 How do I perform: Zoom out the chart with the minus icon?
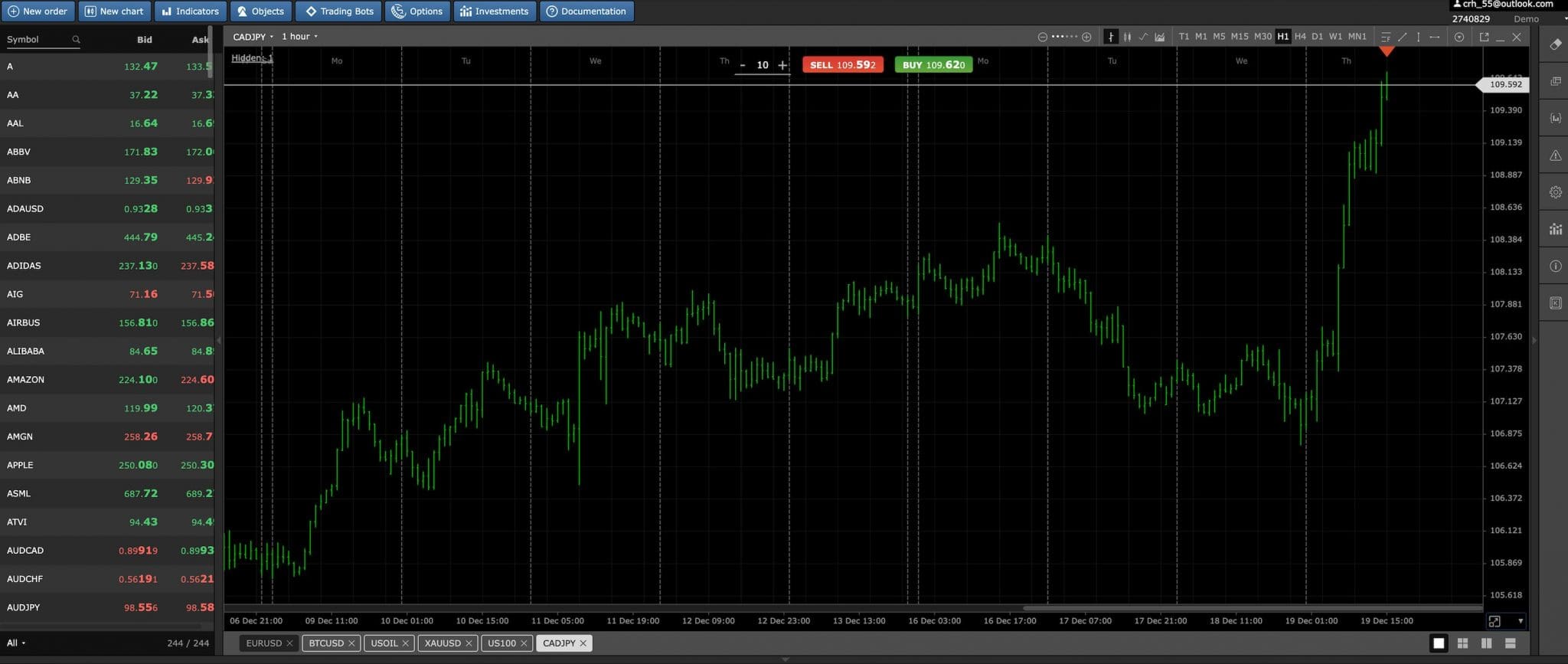(1042, 37)
